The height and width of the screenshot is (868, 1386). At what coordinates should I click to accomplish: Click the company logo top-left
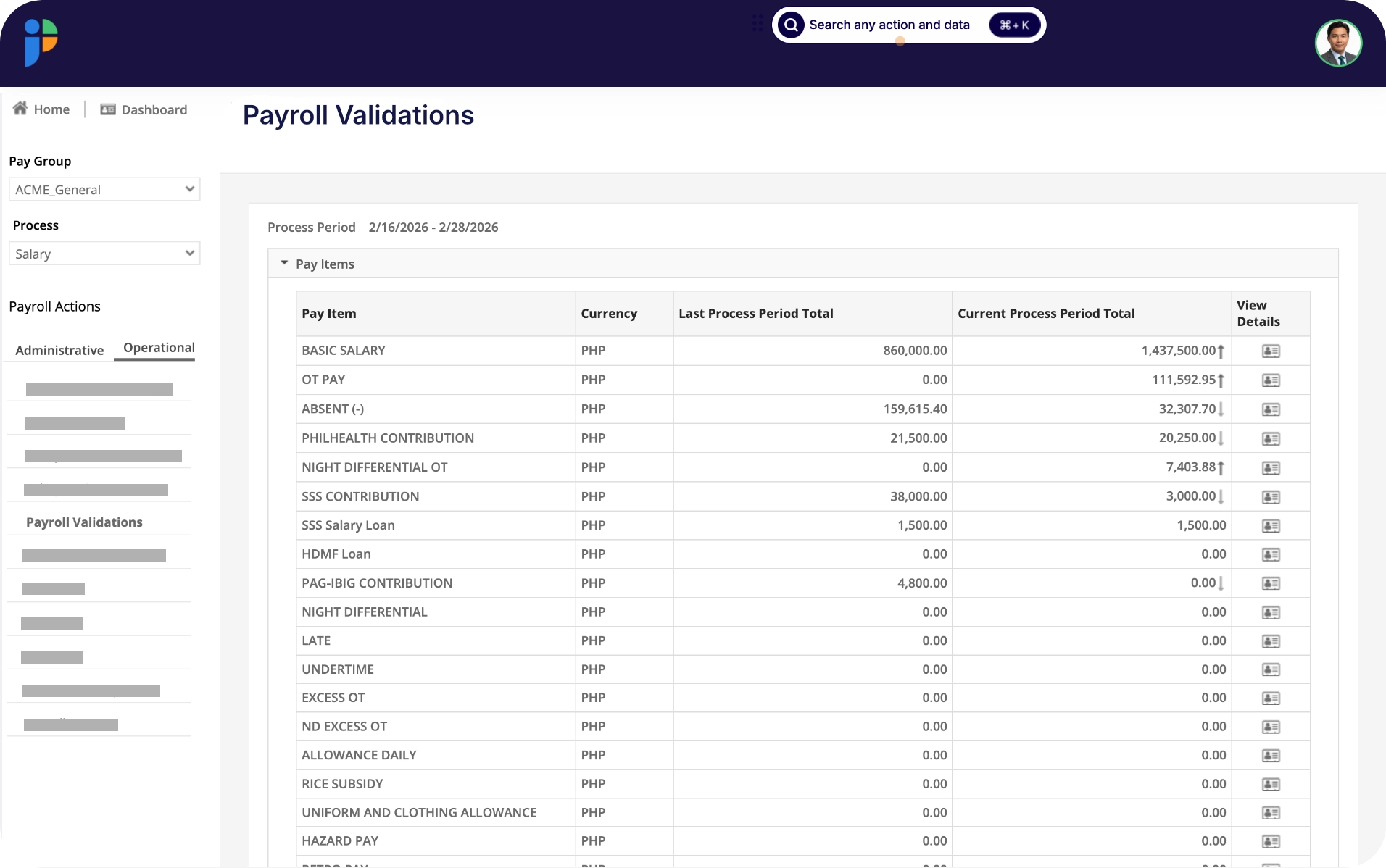pyautogui.click(x=40, y=42)
